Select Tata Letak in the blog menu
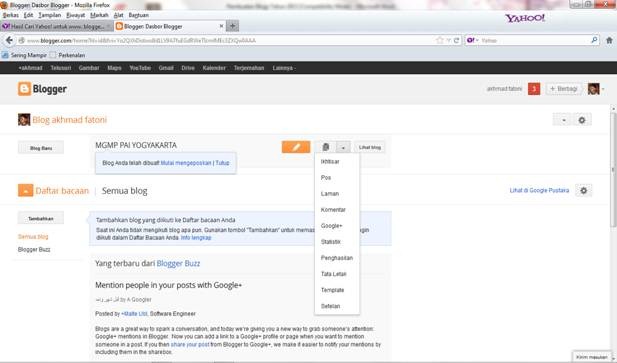The image size is (617, 363). [x=333, y=274]
